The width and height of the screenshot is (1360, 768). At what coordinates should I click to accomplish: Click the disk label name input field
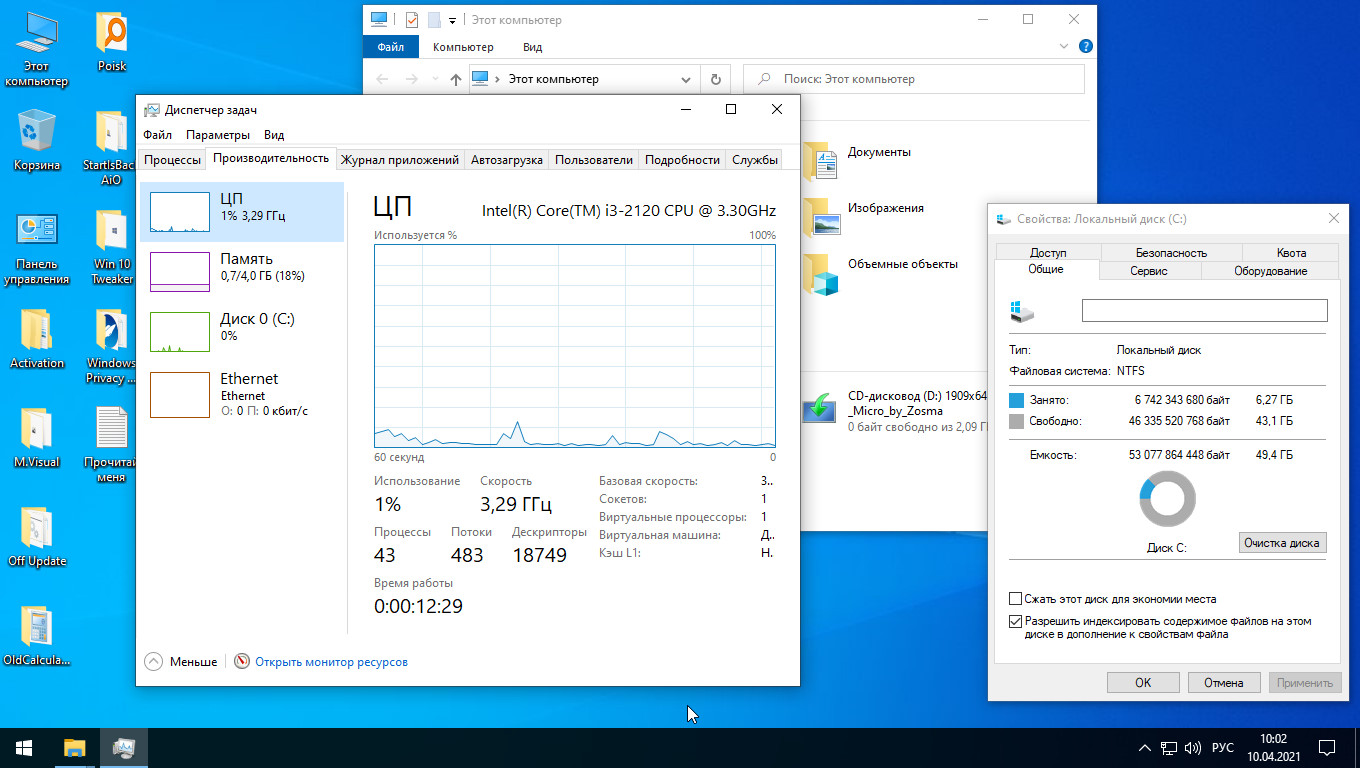click(x=1204, y=311)
